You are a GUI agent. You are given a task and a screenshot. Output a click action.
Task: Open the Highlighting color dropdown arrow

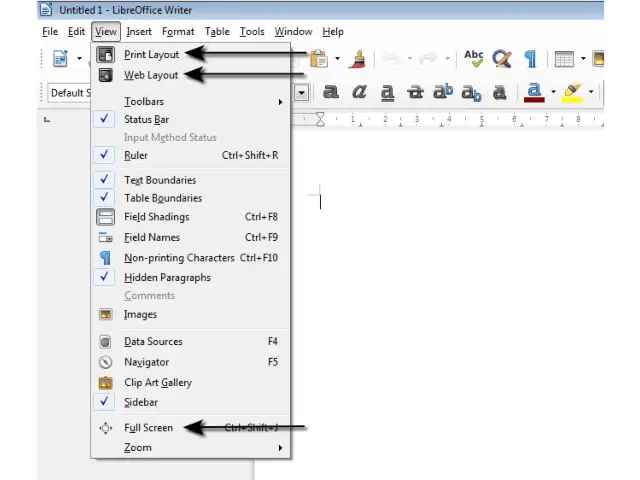591,92
